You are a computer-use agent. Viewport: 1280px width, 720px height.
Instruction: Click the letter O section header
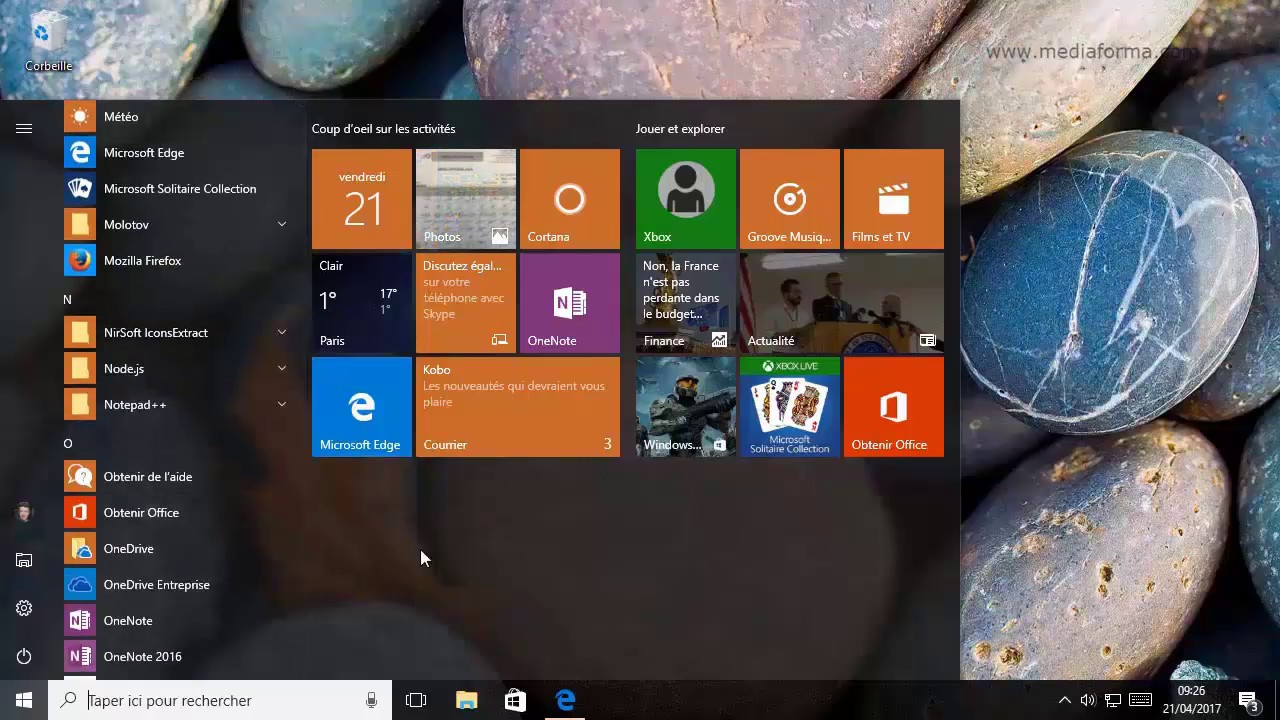(68, 443)
